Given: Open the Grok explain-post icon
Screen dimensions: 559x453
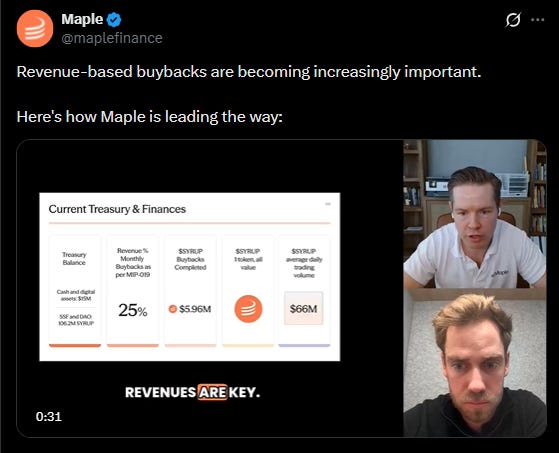Looking at the screenshot, I should click(x=513, y=20).
